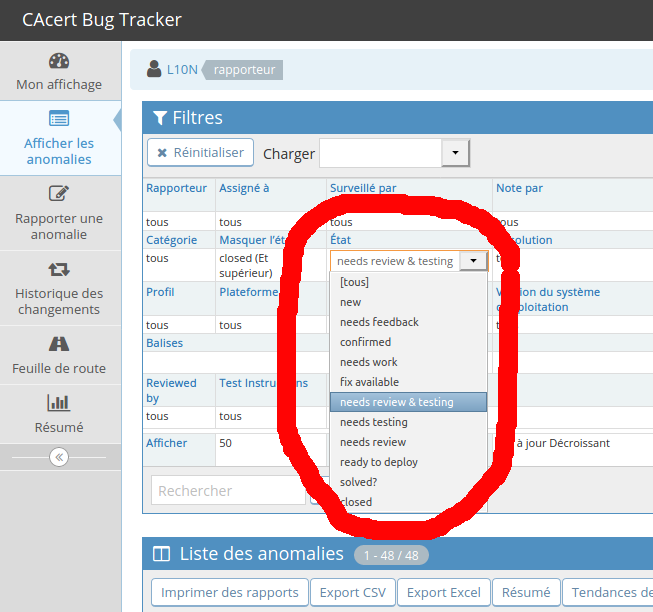653x612 pixels.
Task: Open Feuille de route road icon
Action: pos(59,344)
